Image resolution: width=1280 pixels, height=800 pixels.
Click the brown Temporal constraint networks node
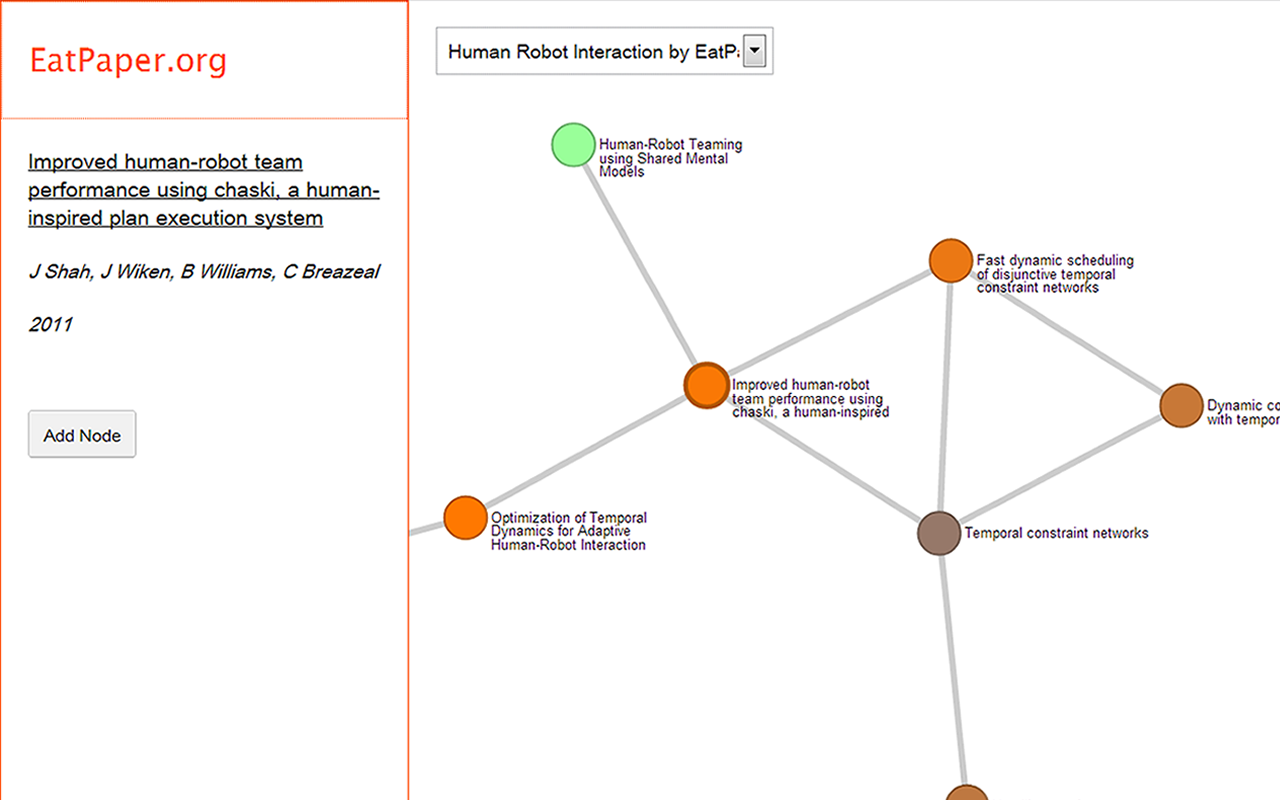tap(939, 532)
